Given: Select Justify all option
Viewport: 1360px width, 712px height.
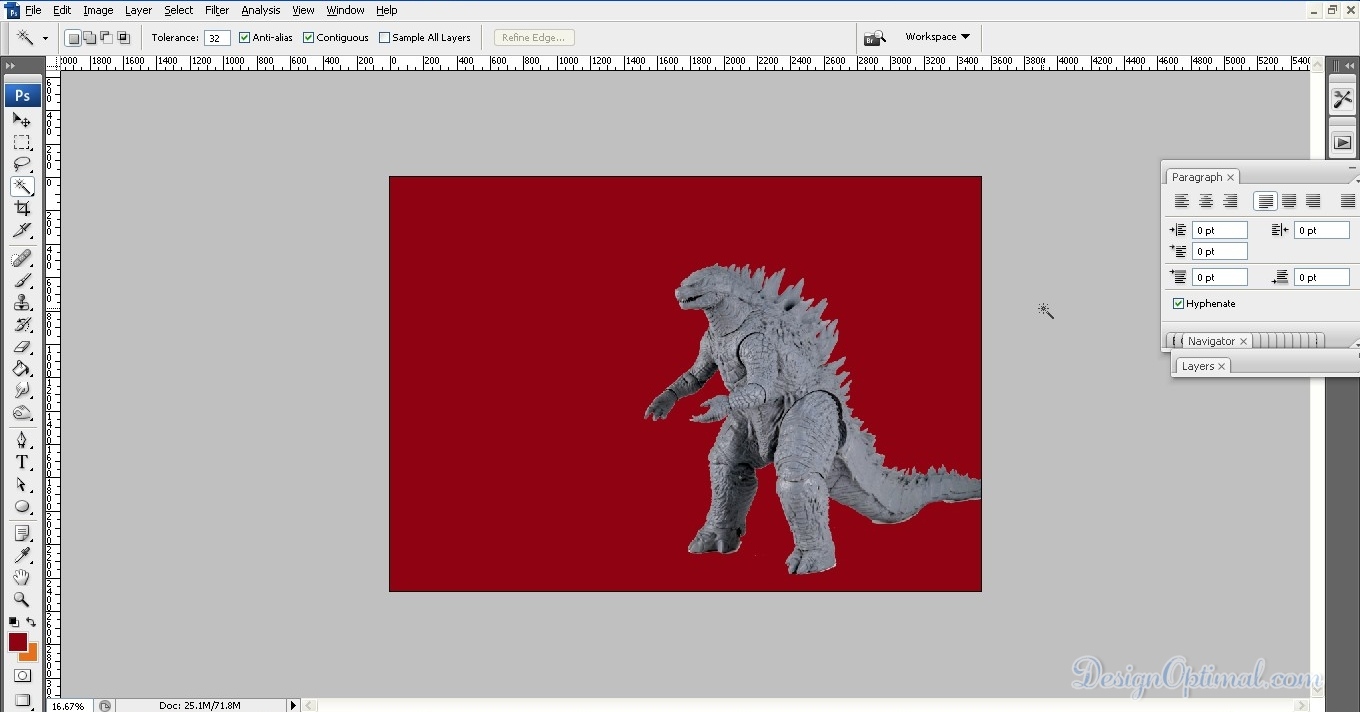Looking at the screenshot, I should (x=1347, y=201).
